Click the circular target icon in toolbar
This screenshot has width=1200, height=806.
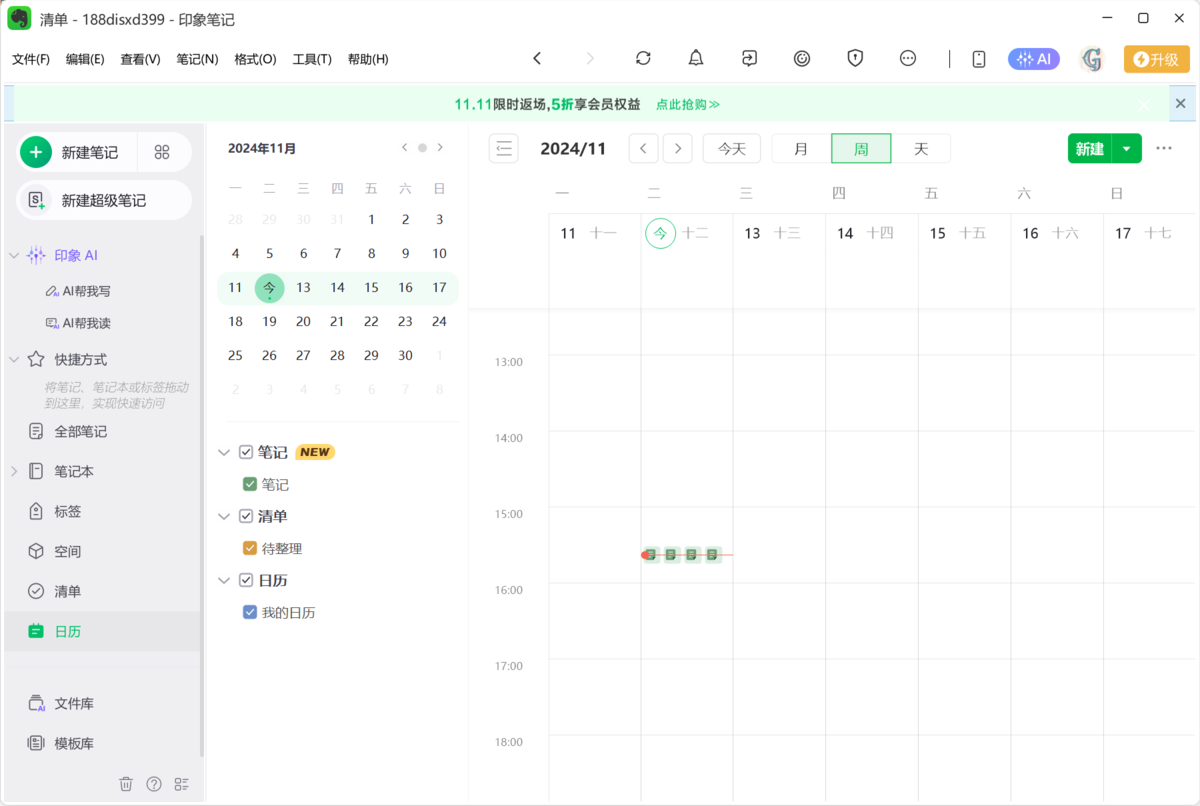(802, 59)
